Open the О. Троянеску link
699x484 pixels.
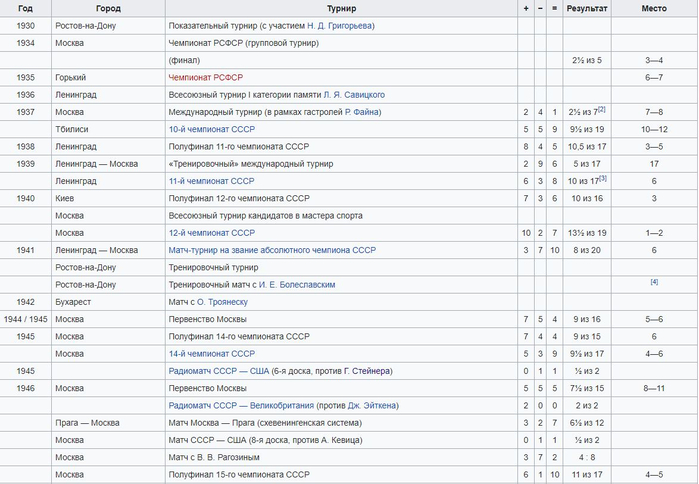pos(222,302)
